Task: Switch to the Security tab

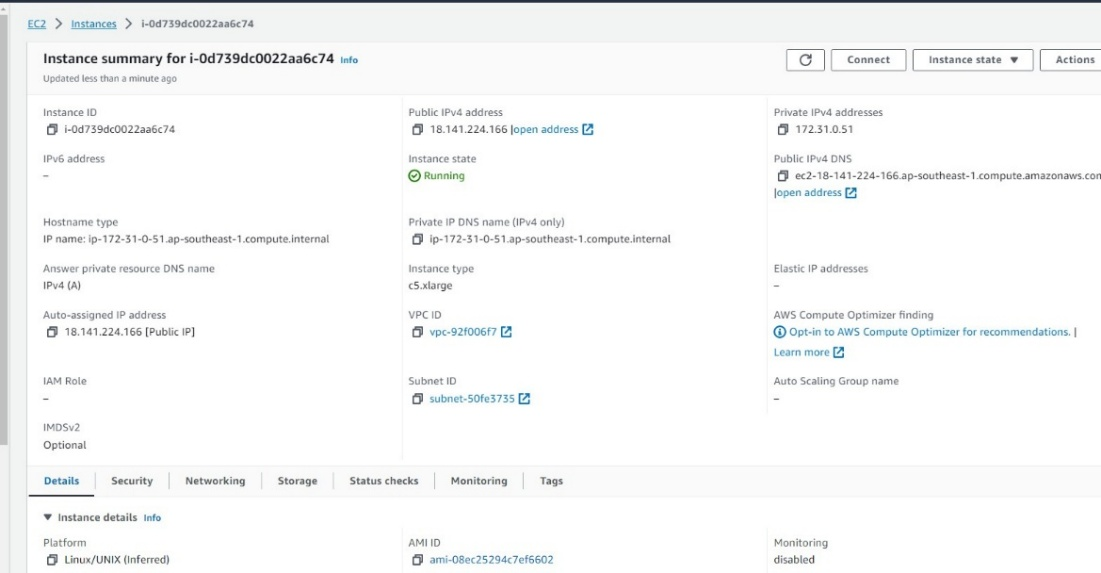Action: coord(132,481)
